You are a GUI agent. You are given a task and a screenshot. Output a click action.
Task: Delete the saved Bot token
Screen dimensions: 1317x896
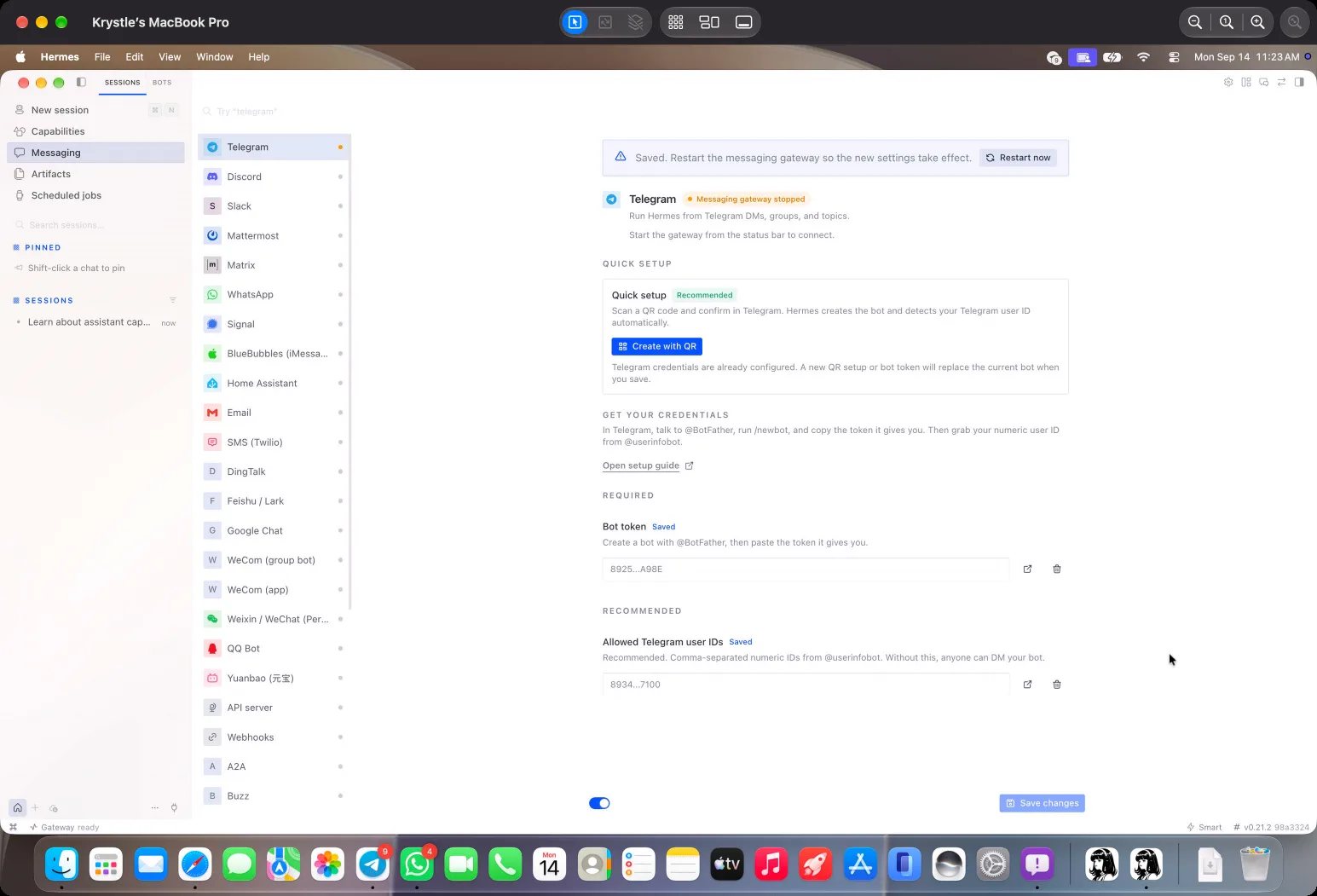point(1057,569)
